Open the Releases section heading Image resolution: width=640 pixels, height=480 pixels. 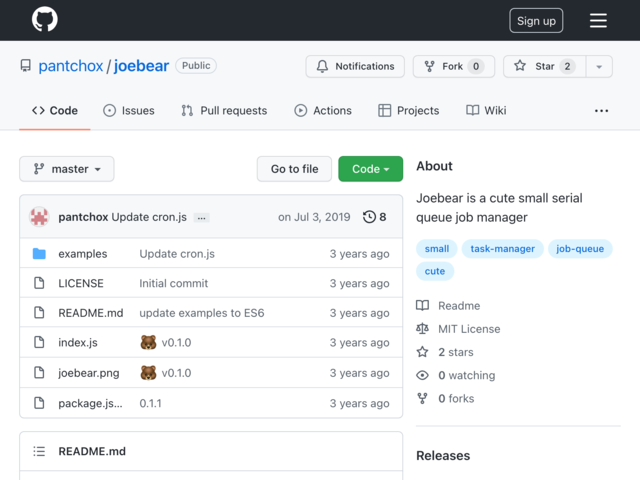[x=443, y=456]
